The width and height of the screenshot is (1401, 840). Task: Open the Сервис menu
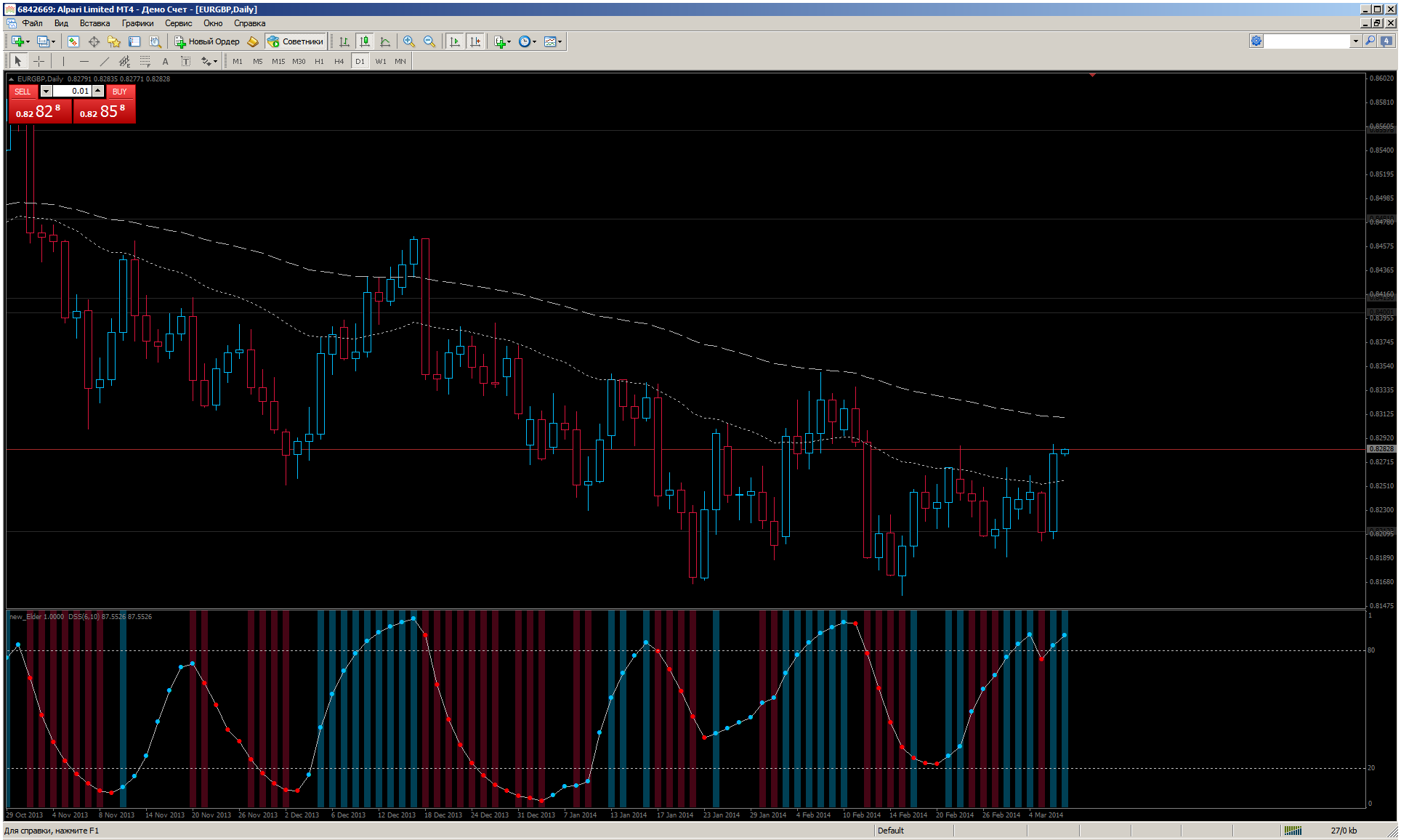[178, 23]
